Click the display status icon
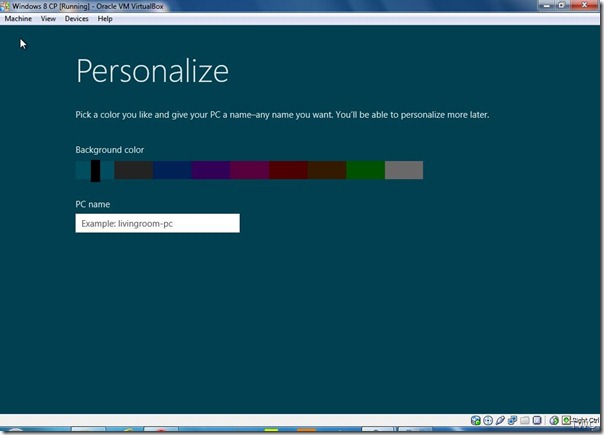The width and height of the screenshot is (604, 435). pyautogui.click(x=537, y=420)
